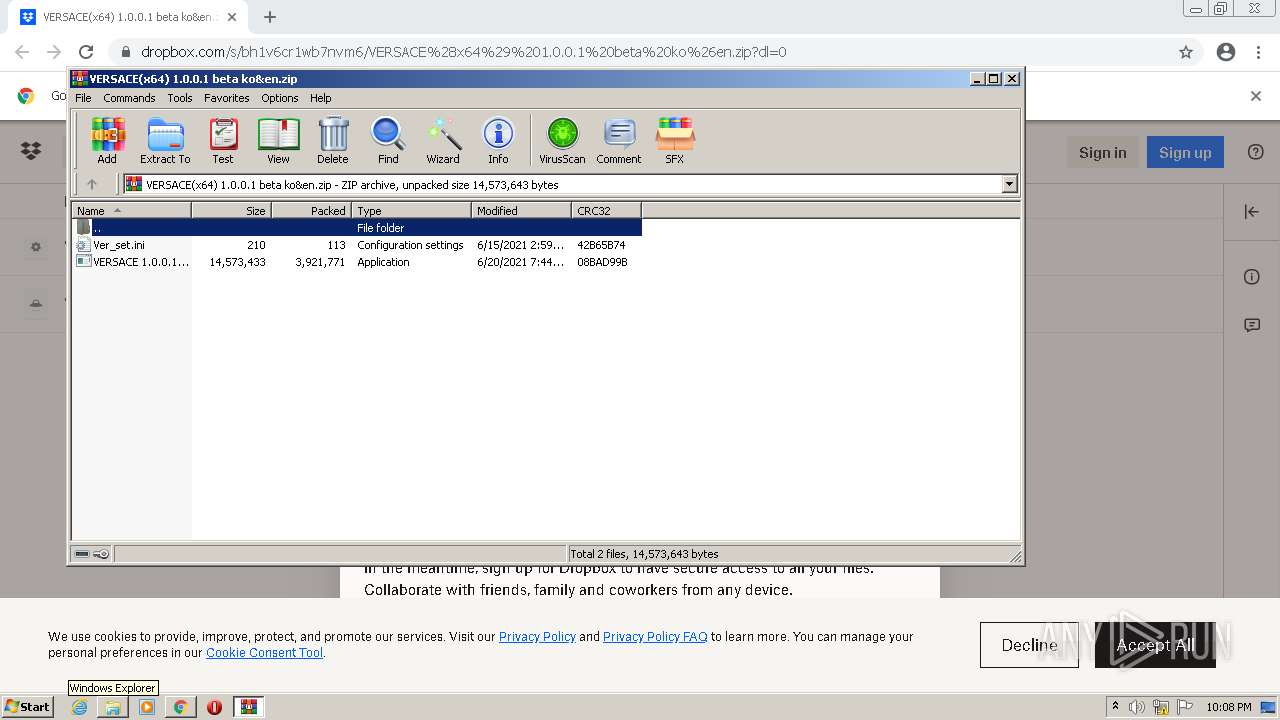Select the VERSACE 1.0.0.1 application file
The image size is (1280, 720).
coord(357,262)
